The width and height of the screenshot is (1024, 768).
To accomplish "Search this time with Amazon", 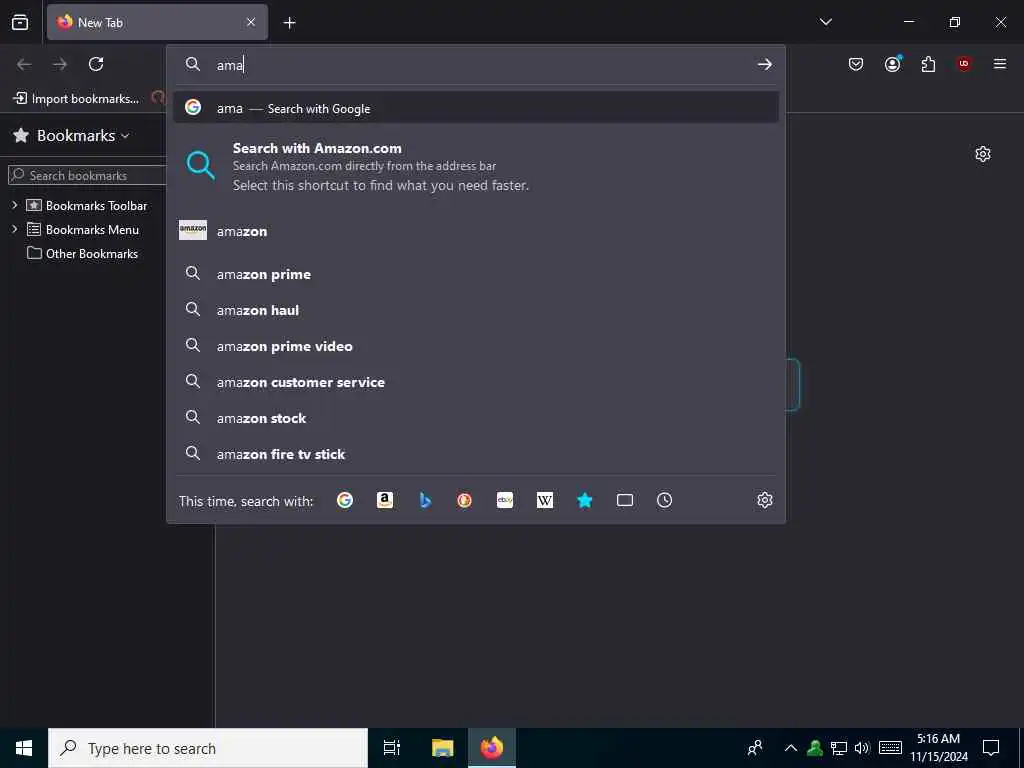I will click(385, 500).
